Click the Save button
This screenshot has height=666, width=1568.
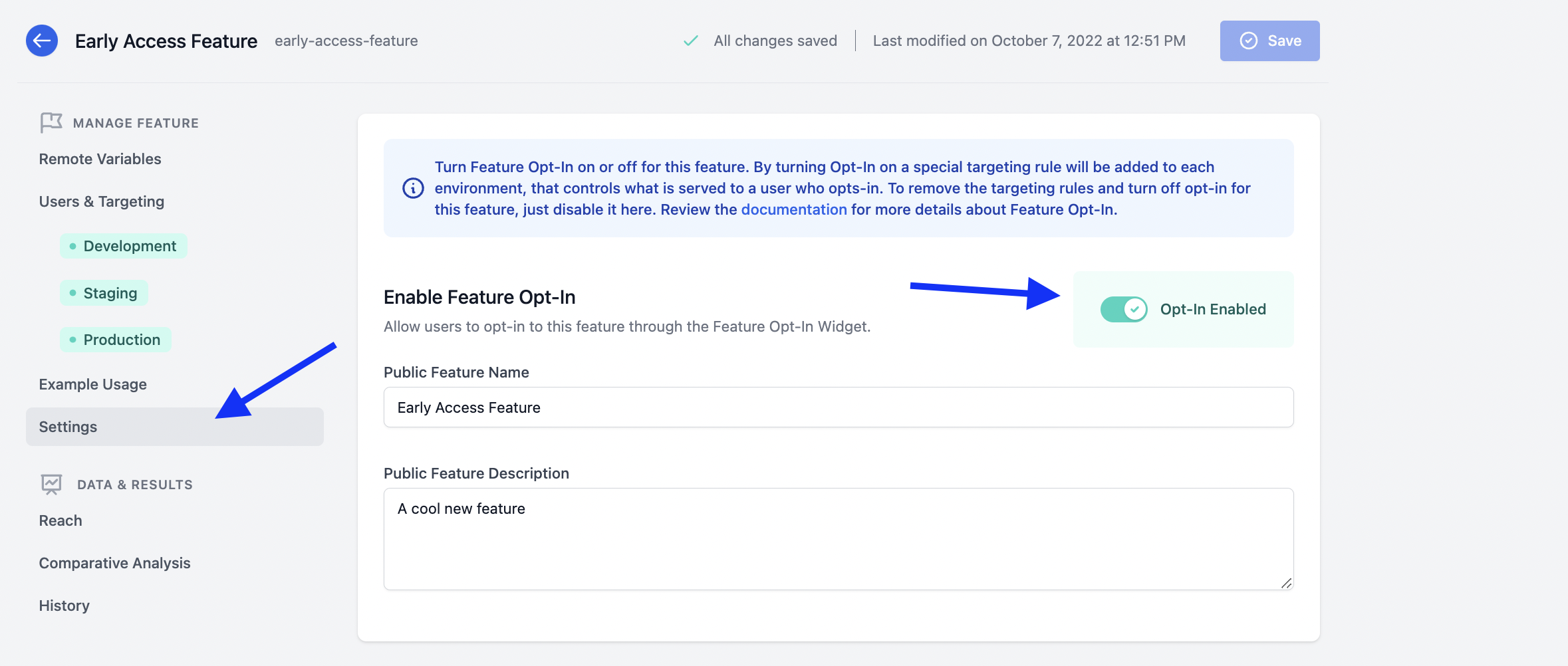click(x=1269, y=41)
